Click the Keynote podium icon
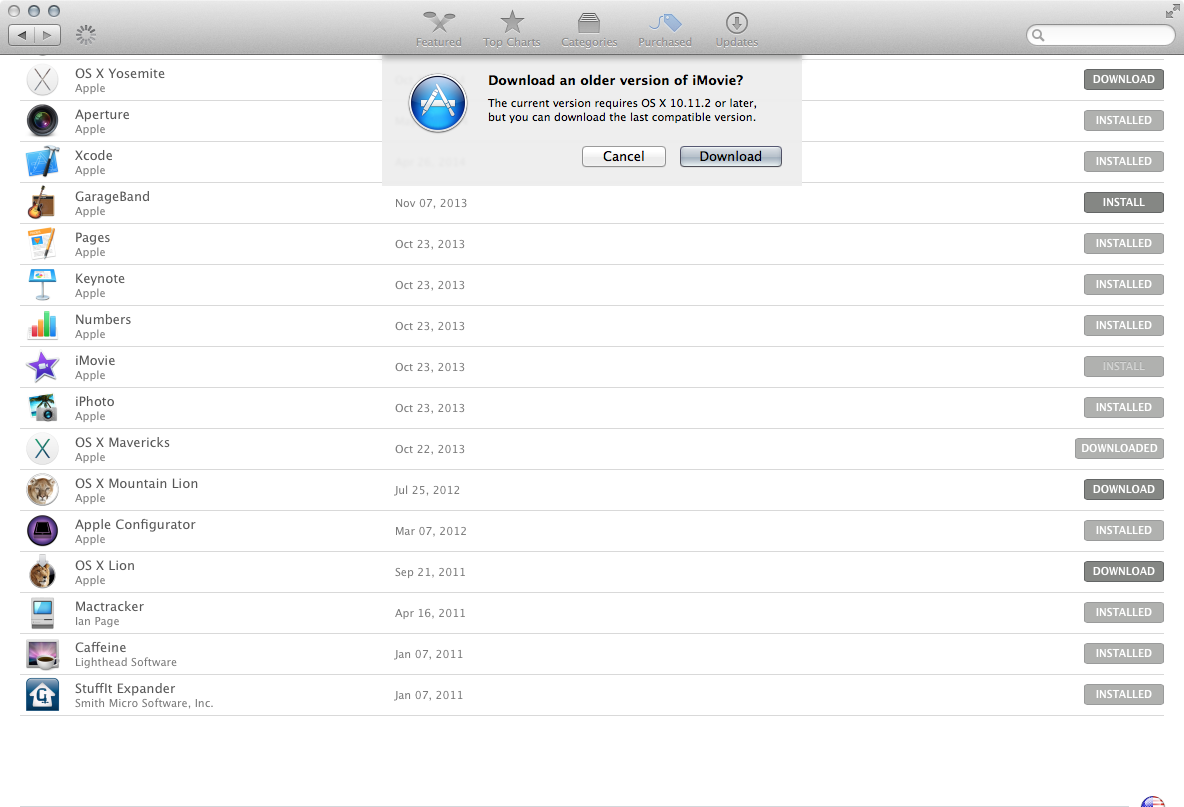 pyautogui.click(x=42, y=285)
